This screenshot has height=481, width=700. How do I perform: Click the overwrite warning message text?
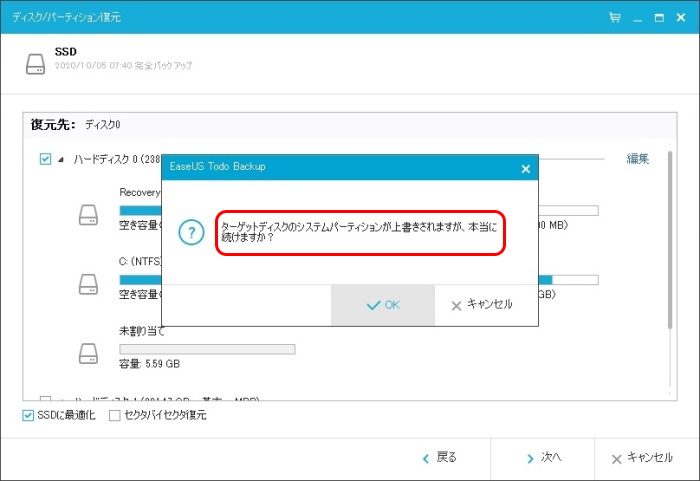359,232
